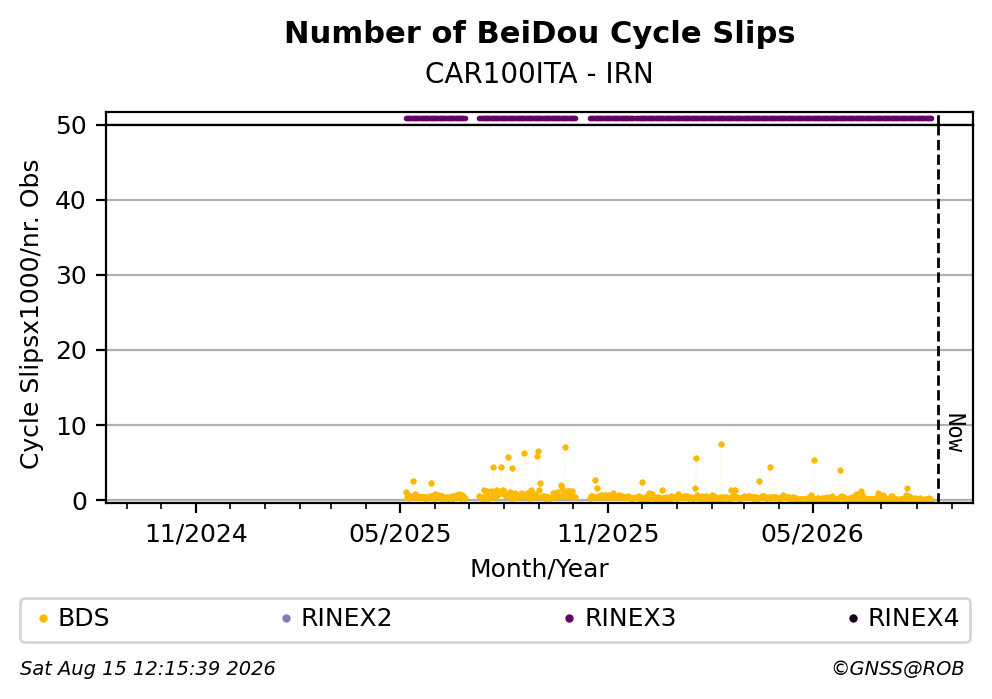Image resolution: width=992 pixels, height=699 pixels.
Task: Click the RINEX3 purple legend marker
Action: point(569,619)
